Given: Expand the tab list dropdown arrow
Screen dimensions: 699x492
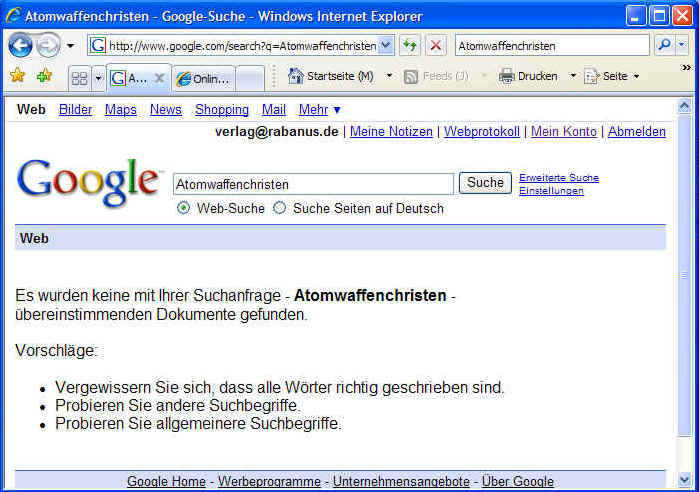Looking at the screenshot, I should (x=99, y=79).
